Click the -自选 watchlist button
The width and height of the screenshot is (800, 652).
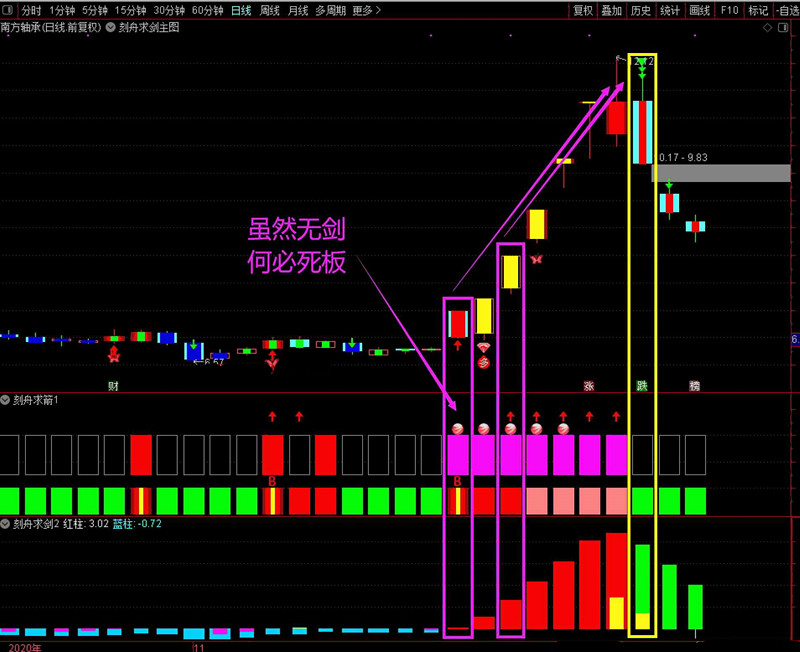pos(788,10)
